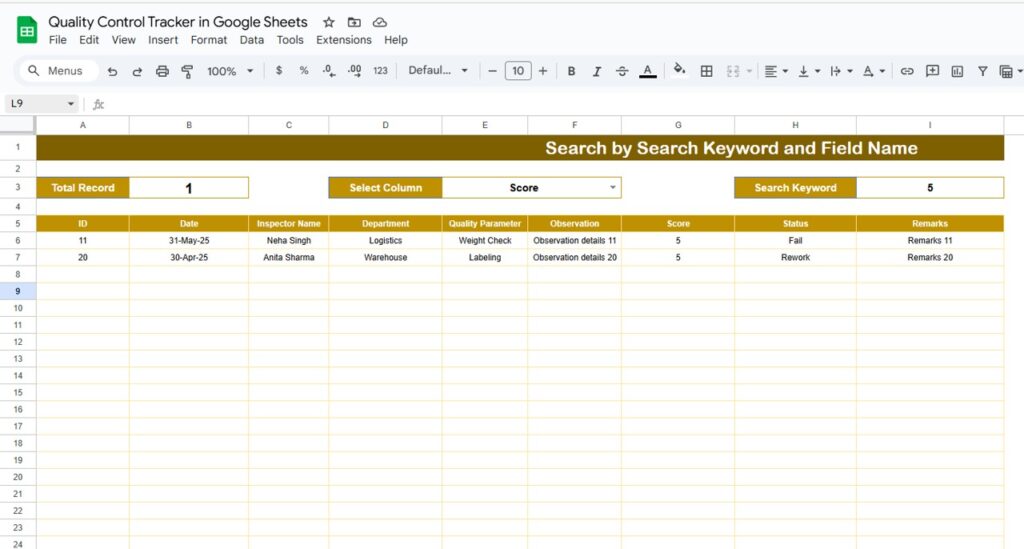This screenshot has width=1024, height=549.
Task: Click the formula bar
Action: pos(562,104)
